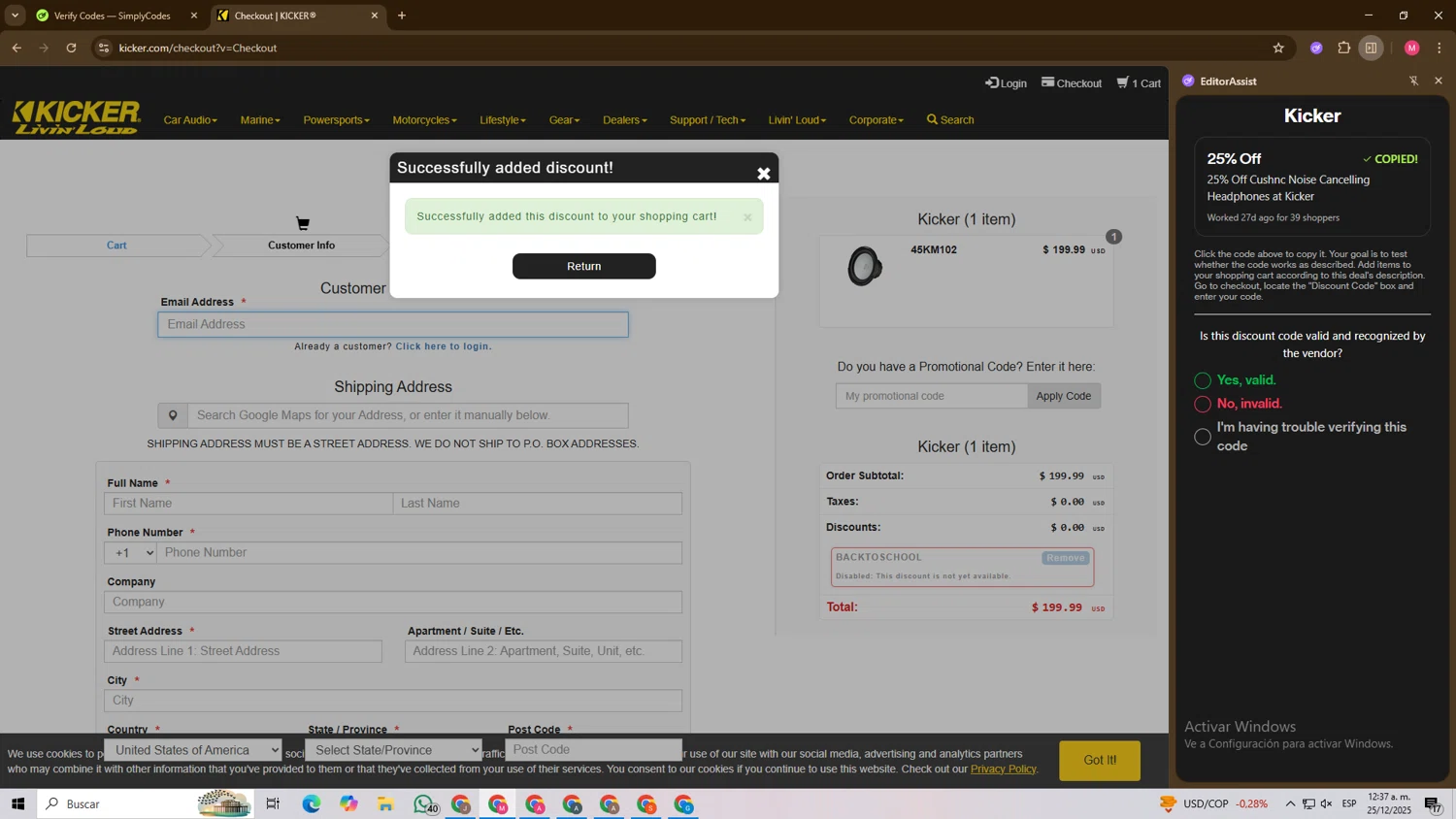Viewport: 1456px width, 819px height.
Task: Expand the Lifestyle menu
Action: [503, 120]
